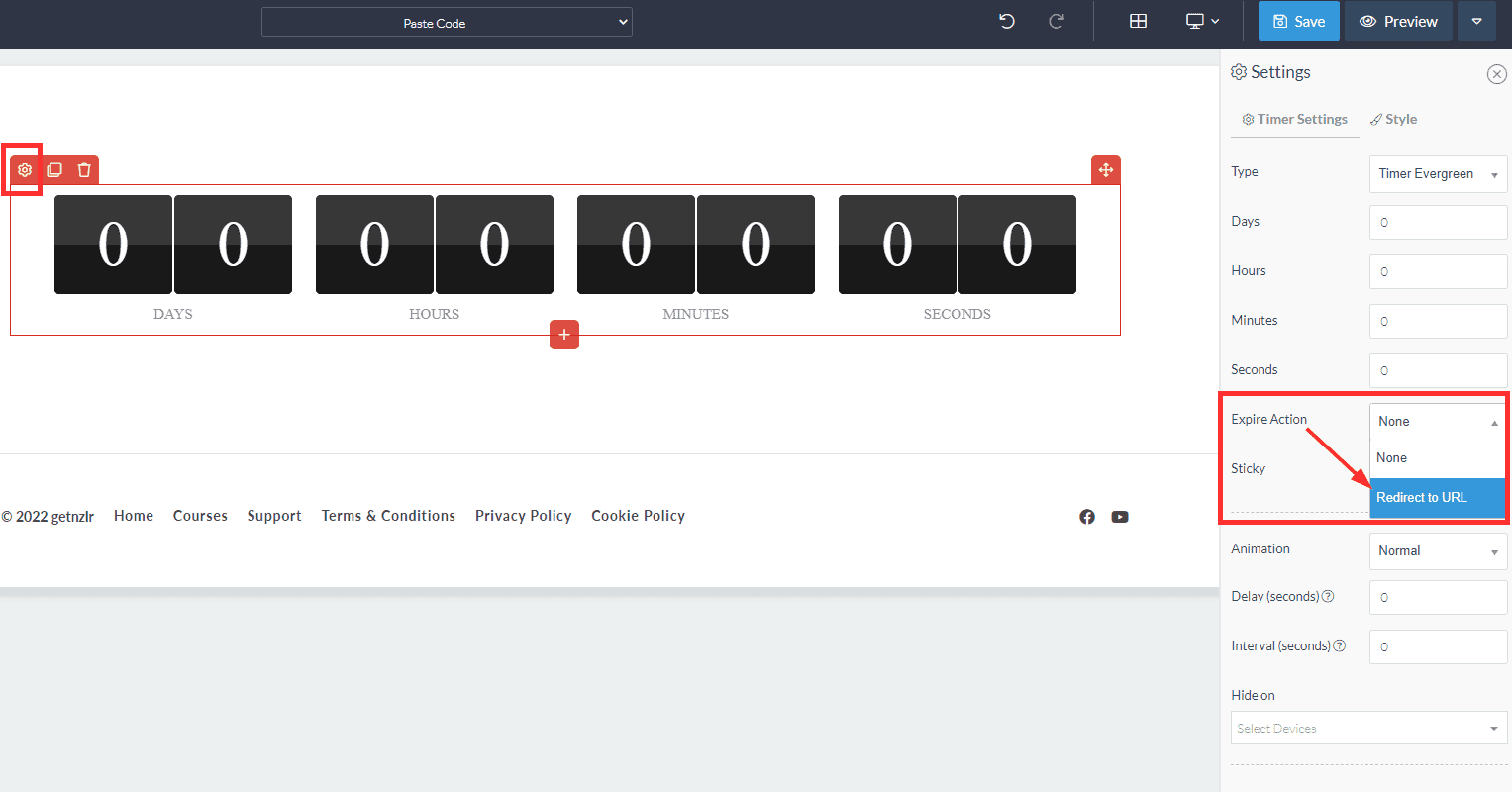Viewport: 1512px width, 792px height.
Task: Delete the timer with the trash icon
Action: [84, 169]
